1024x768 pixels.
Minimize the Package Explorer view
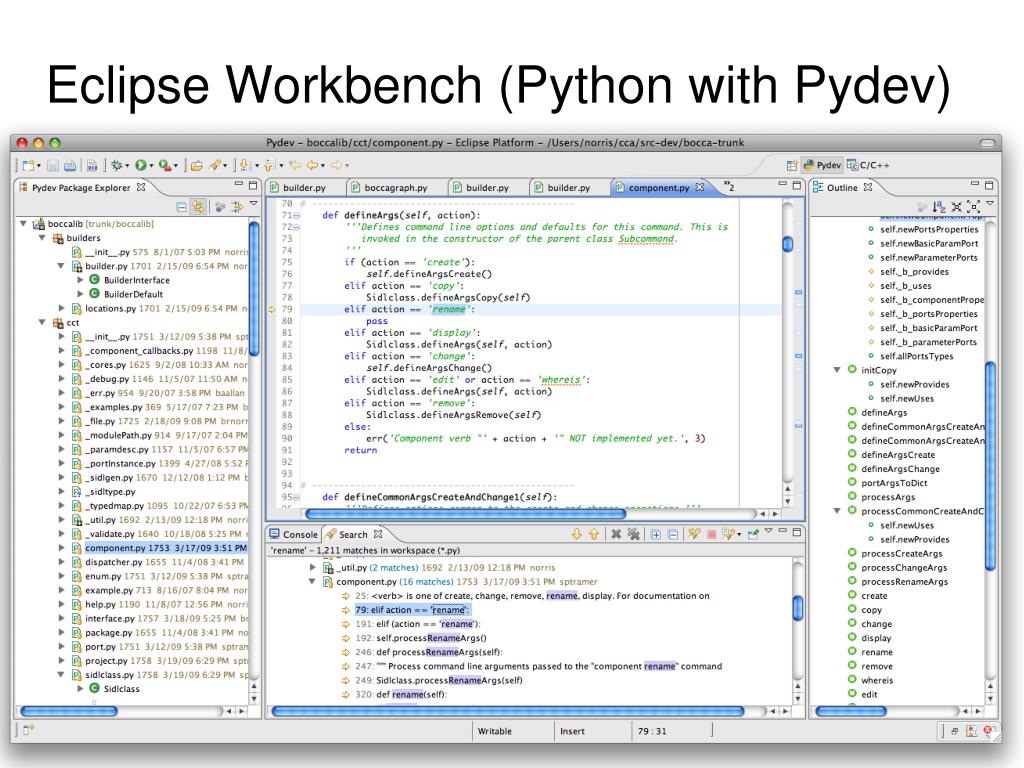(x=239, y=185)
